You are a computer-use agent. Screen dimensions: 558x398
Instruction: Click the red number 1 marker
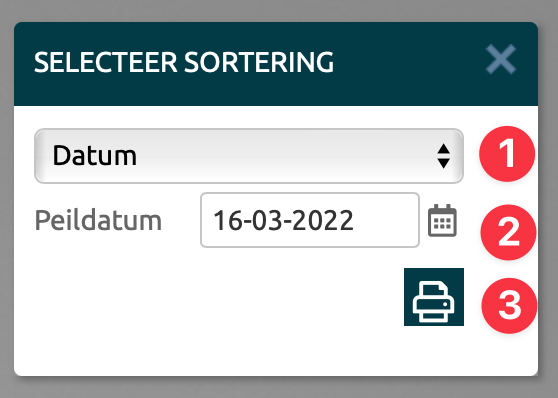pos(507,154)
